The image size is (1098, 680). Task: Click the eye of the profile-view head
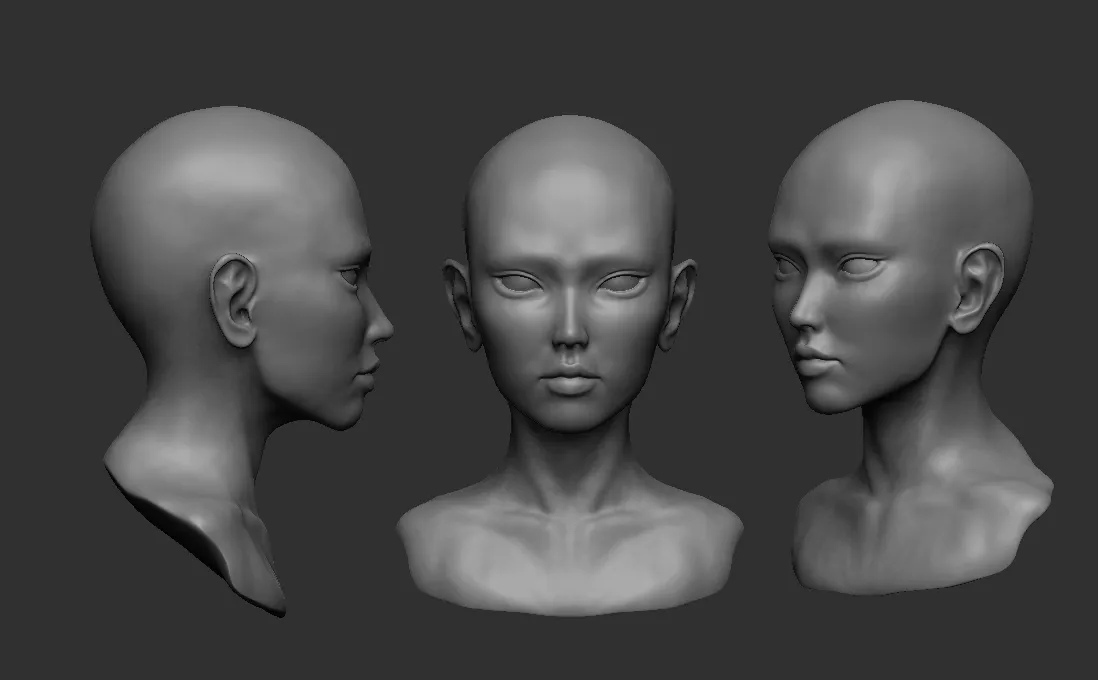pyautogui.click(x=349, y=276)
